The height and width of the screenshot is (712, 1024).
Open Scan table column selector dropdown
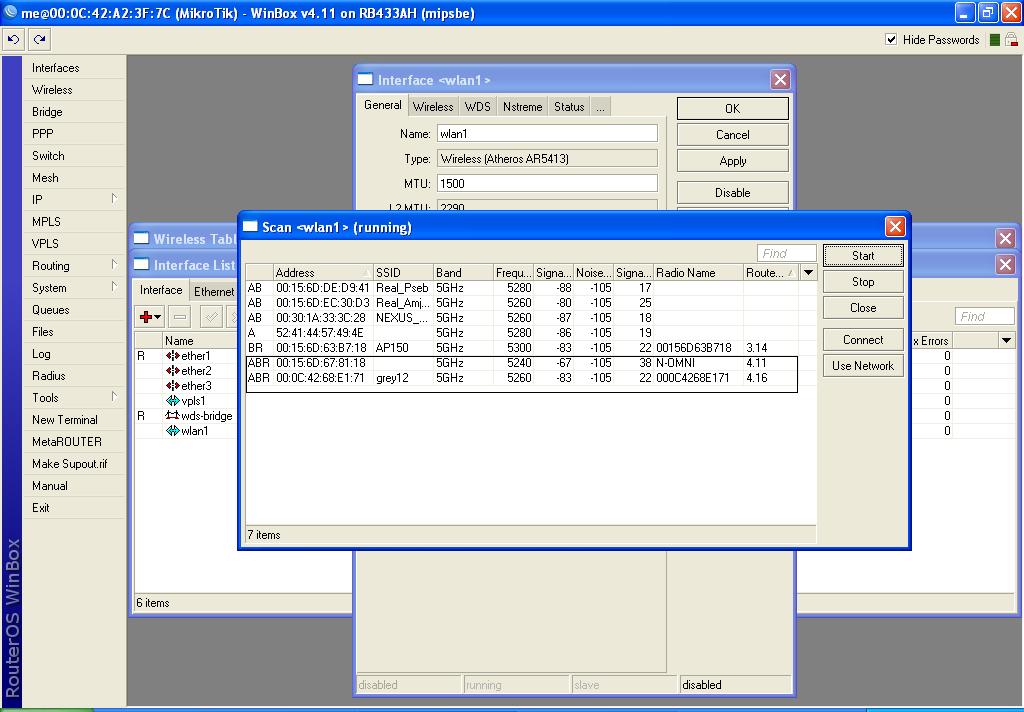[808, 273]
